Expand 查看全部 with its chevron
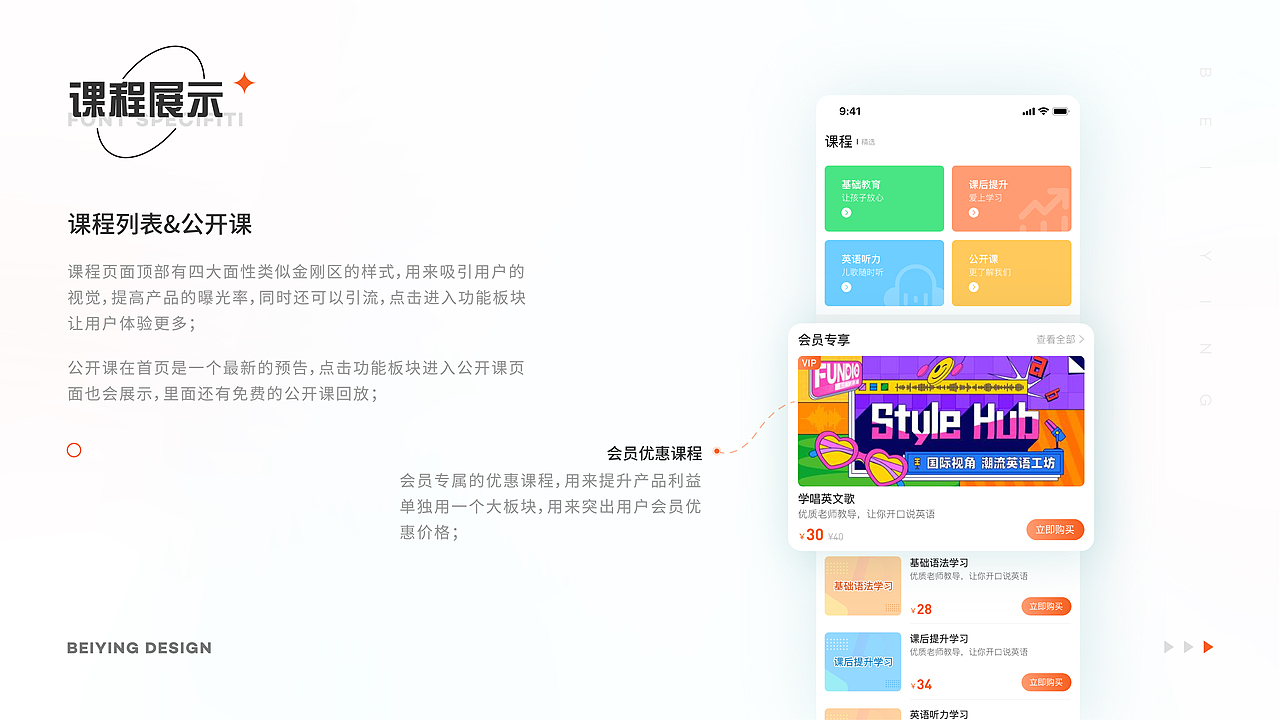 [x=1057, y=340]
